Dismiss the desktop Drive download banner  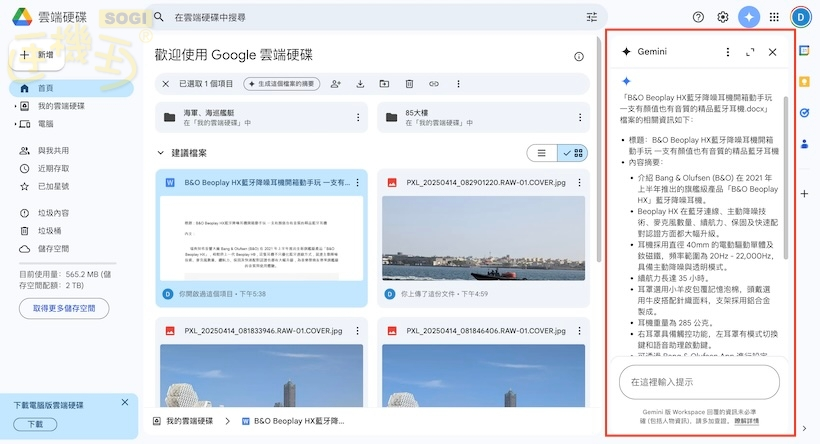[x=124, y=402]
